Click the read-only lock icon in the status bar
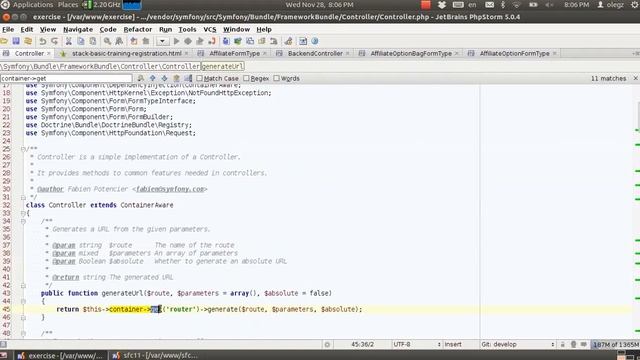Image resolution: width=640 pixels, height=360 pixels. (562, 344)
